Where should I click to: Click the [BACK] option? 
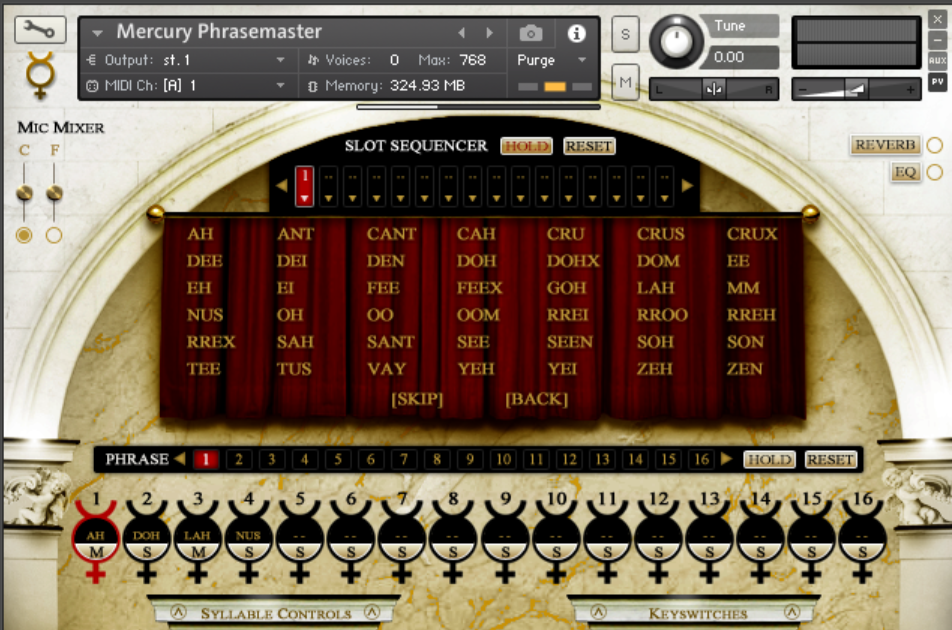(537, 399)
